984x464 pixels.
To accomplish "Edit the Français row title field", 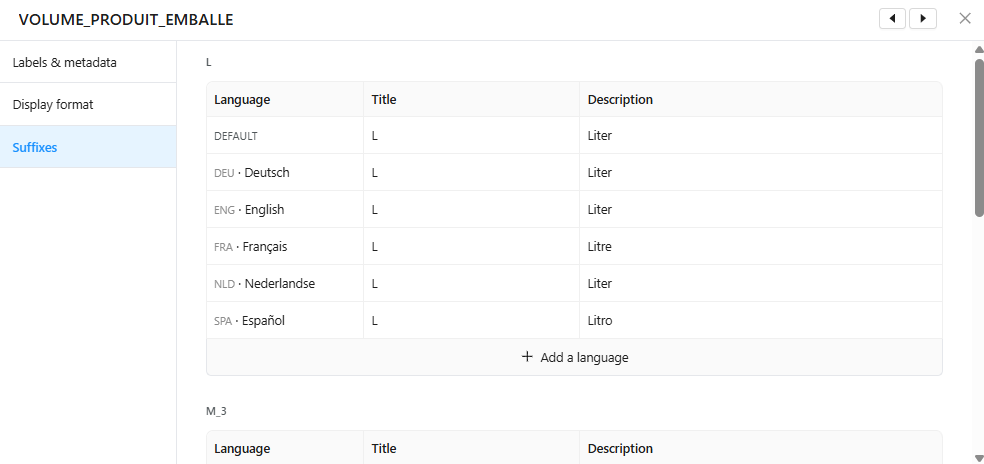I will tap(471, 247).
